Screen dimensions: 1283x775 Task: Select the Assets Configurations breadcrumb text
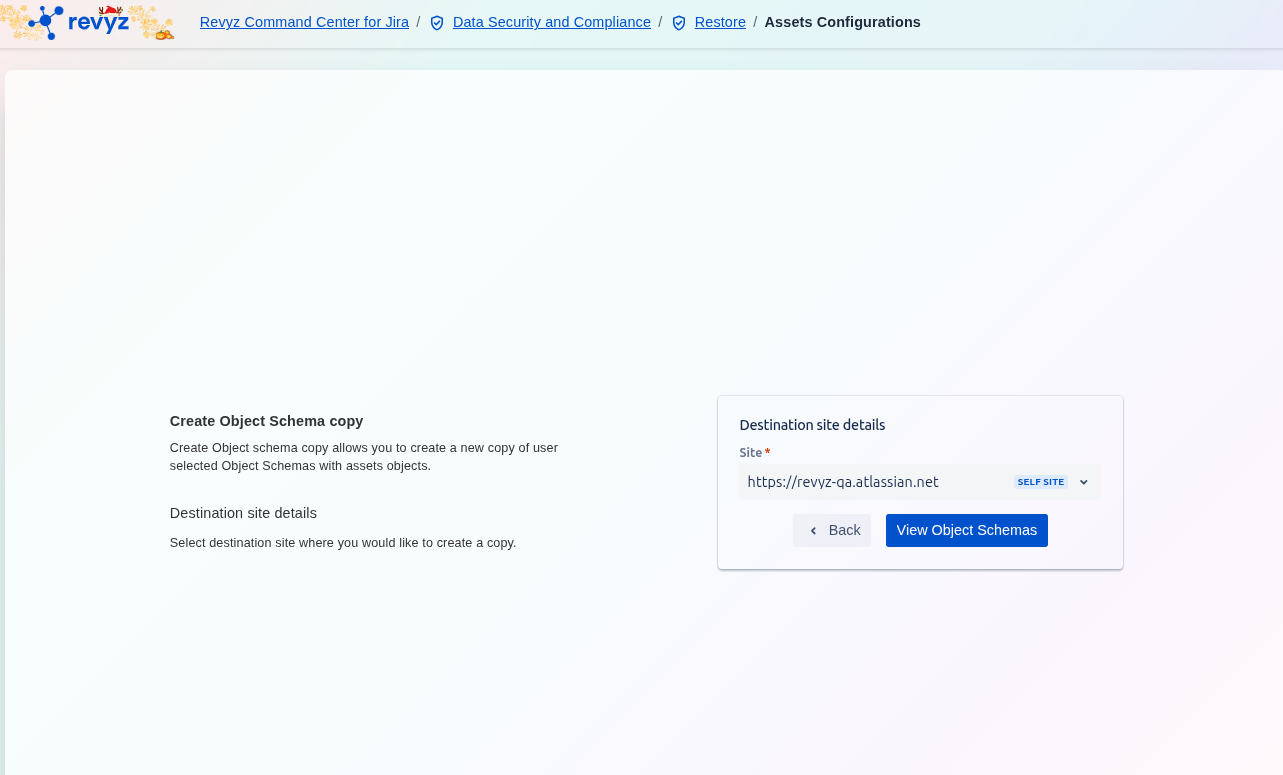(842, 22)
